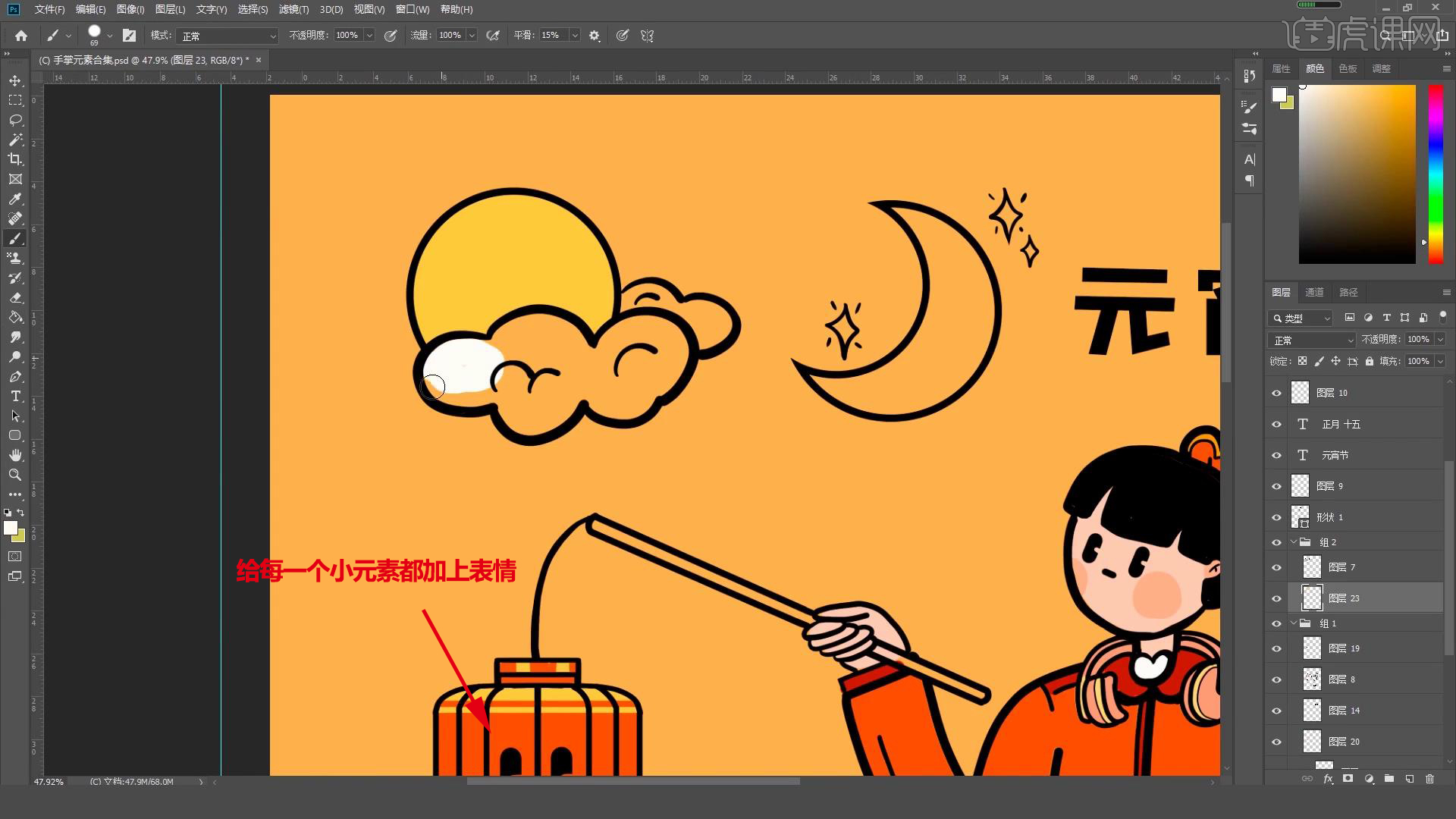This screenshot has height=819, width=1456.
Task: Select the Crop tool
Action: tap(15, 159)
